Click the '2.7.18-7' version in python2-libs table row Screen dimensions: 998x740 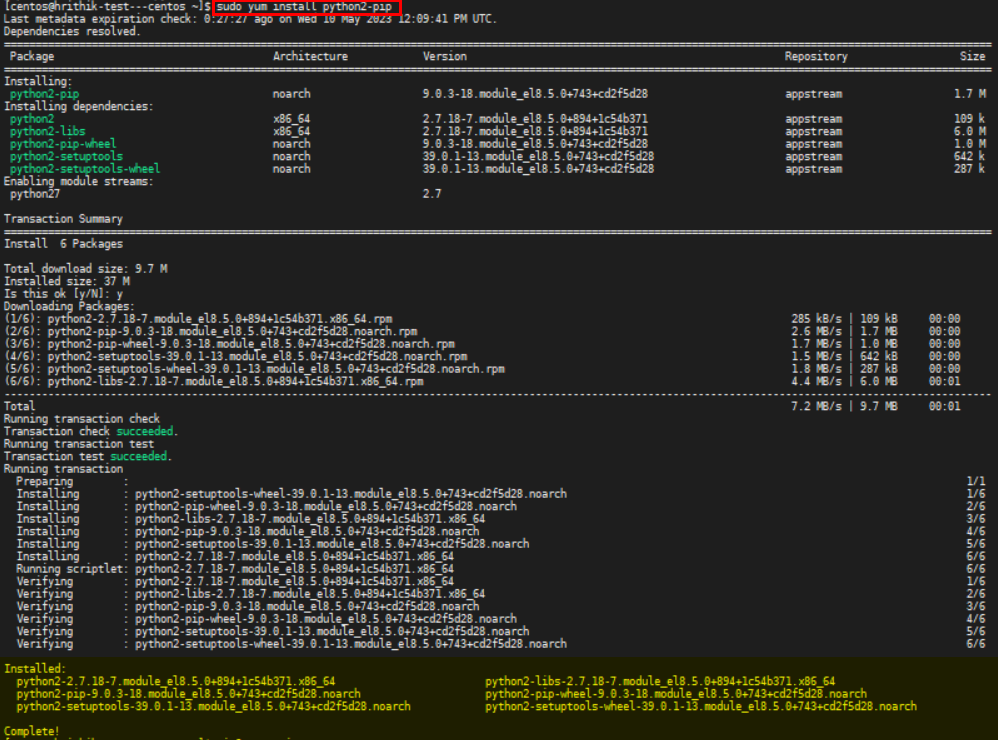pos(535,132)
